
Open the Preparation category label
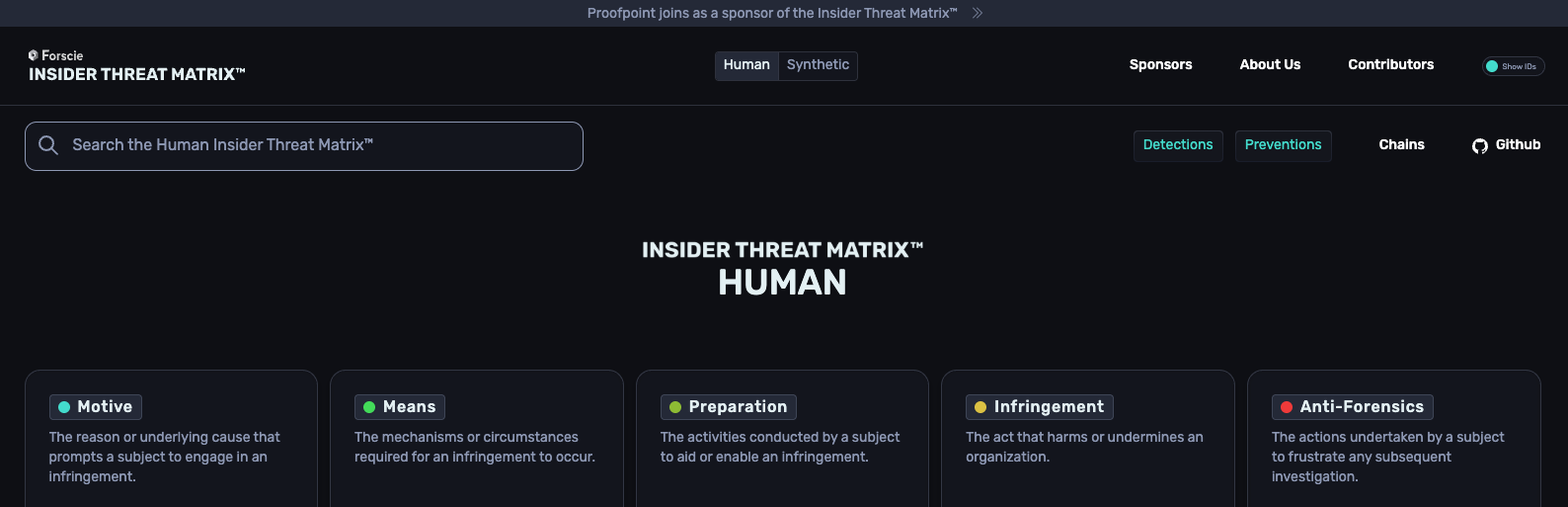(729, 407)
